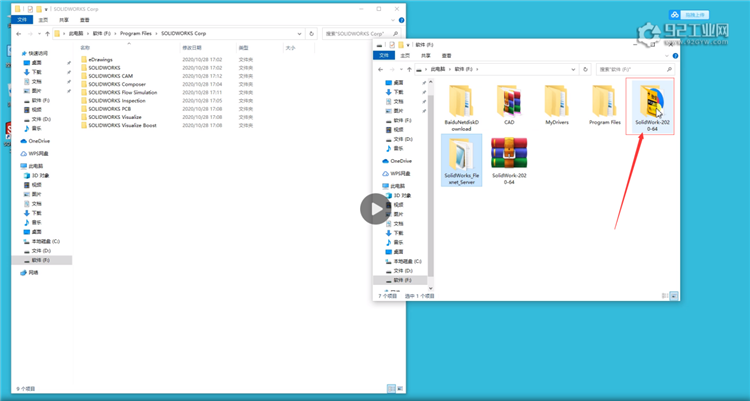Switch to details view in F: drive window
Viewport: 750px width, 401px height.
[665, 296]
